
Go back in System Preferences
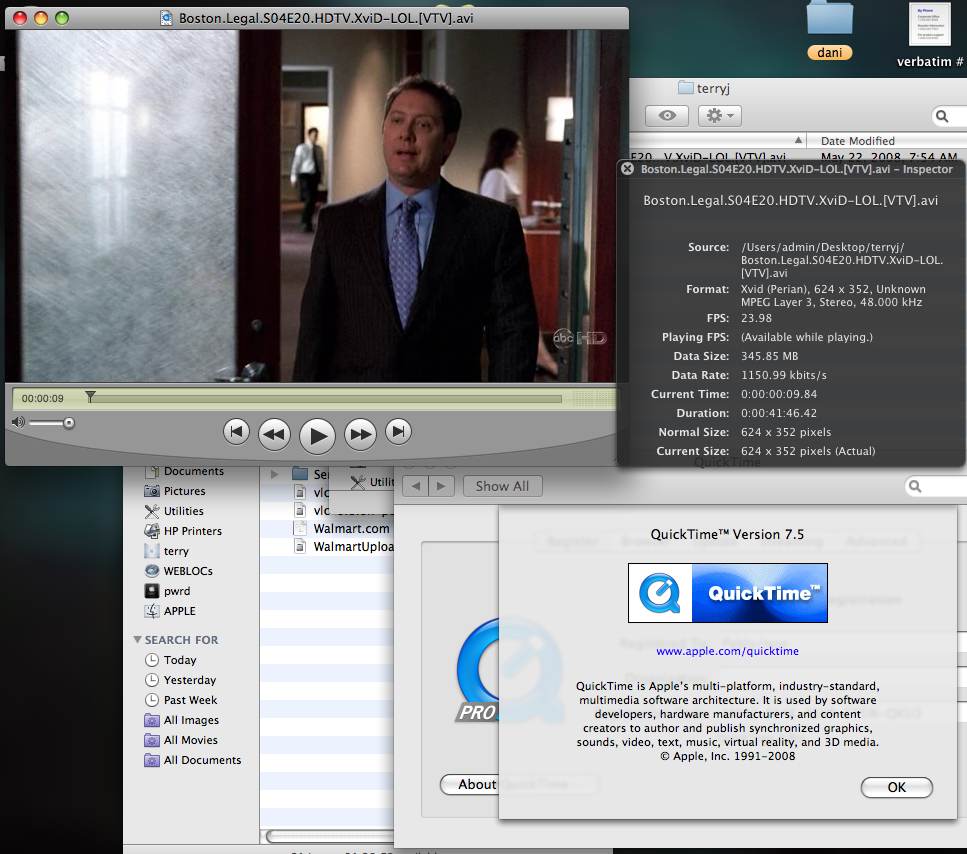click(x=416, y=486)
